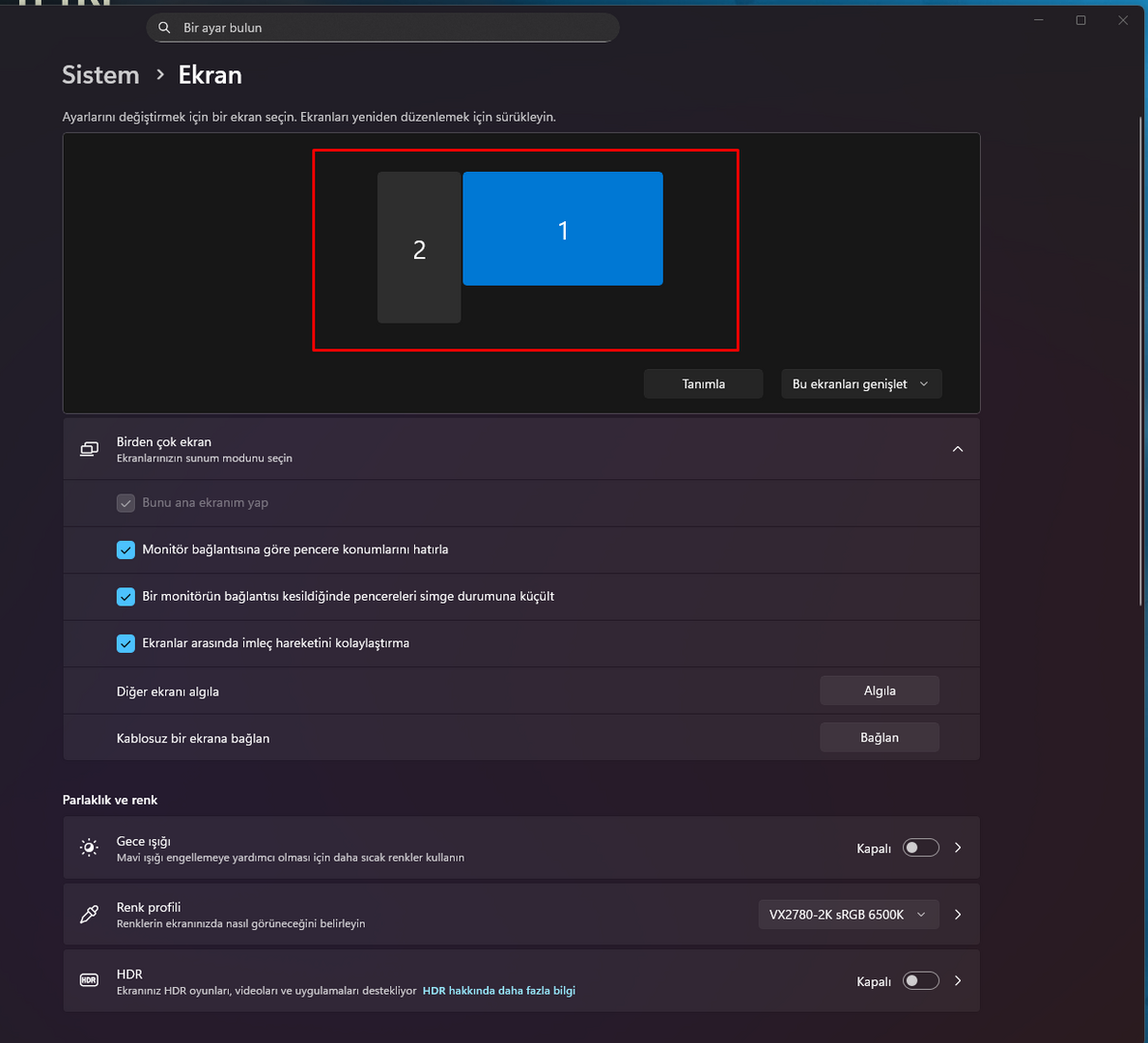Click the Kapalı label beside HDR switch

[x=874, y=981]
